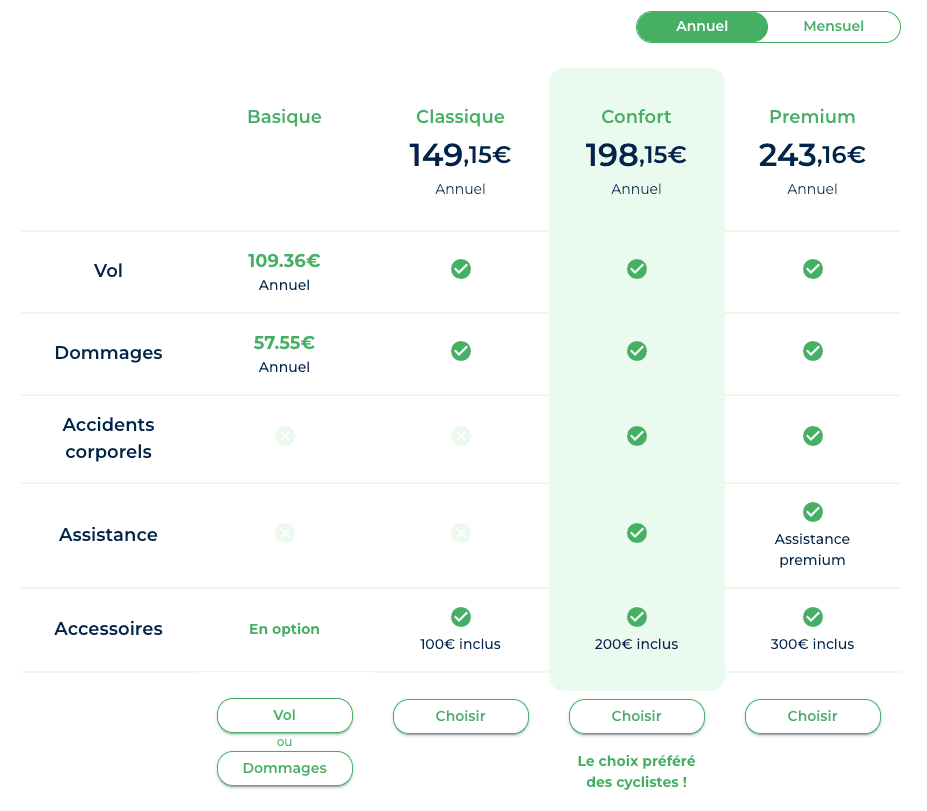The width and height of the screenshot is (927, 811).
Task: Click the Assistance premium checkmark icon
Action: 812,512
